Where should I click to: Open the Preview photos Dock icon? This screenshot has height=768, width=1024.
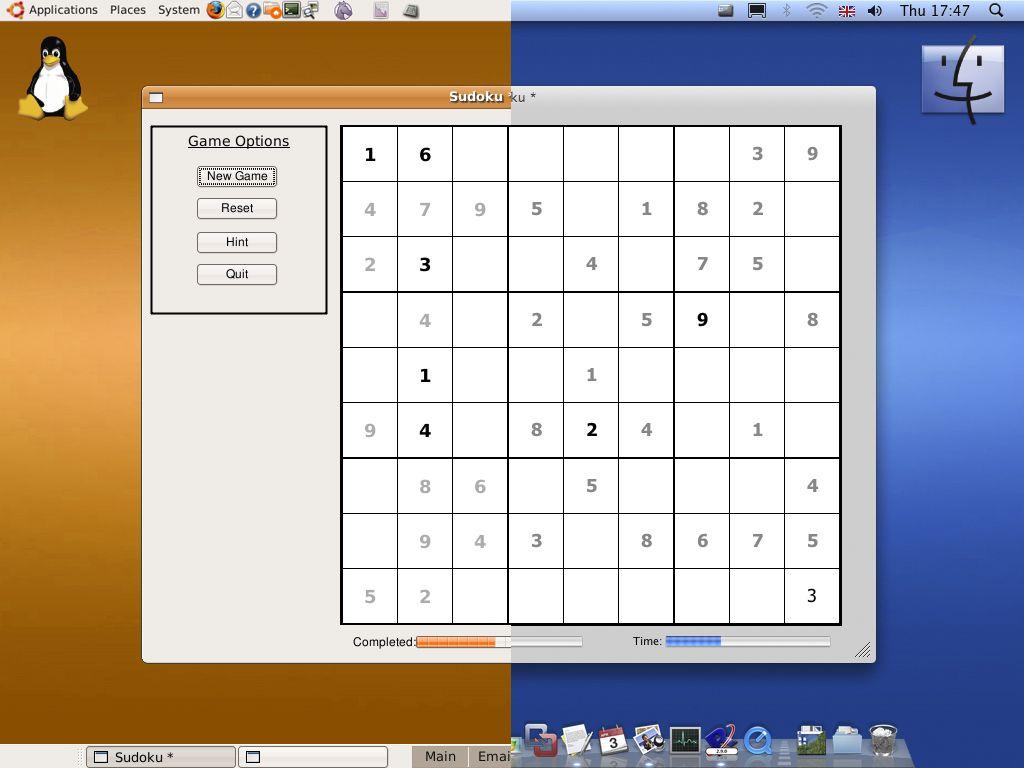(648, 740)
